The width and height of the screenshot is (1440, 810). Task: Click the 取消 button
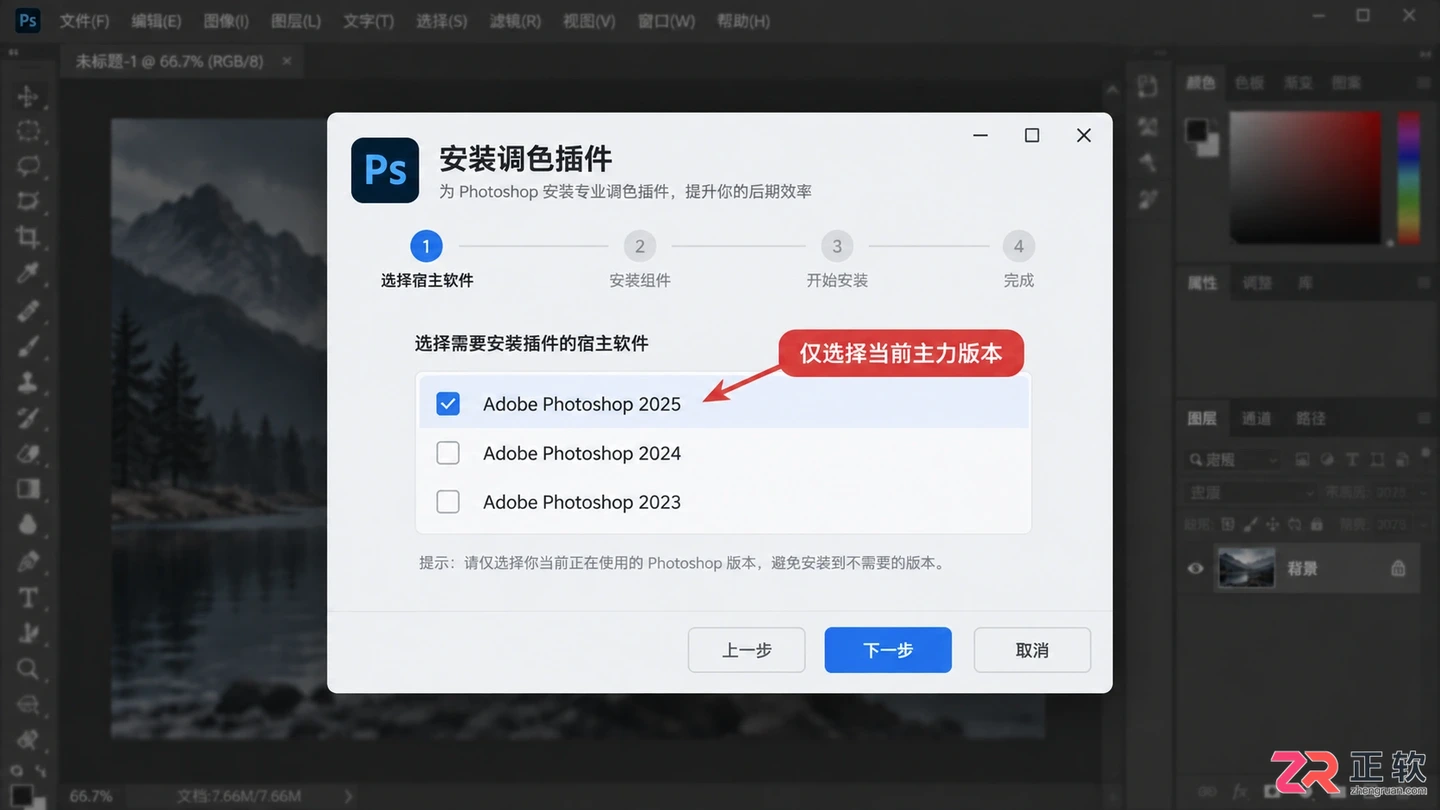point(1032,650)
